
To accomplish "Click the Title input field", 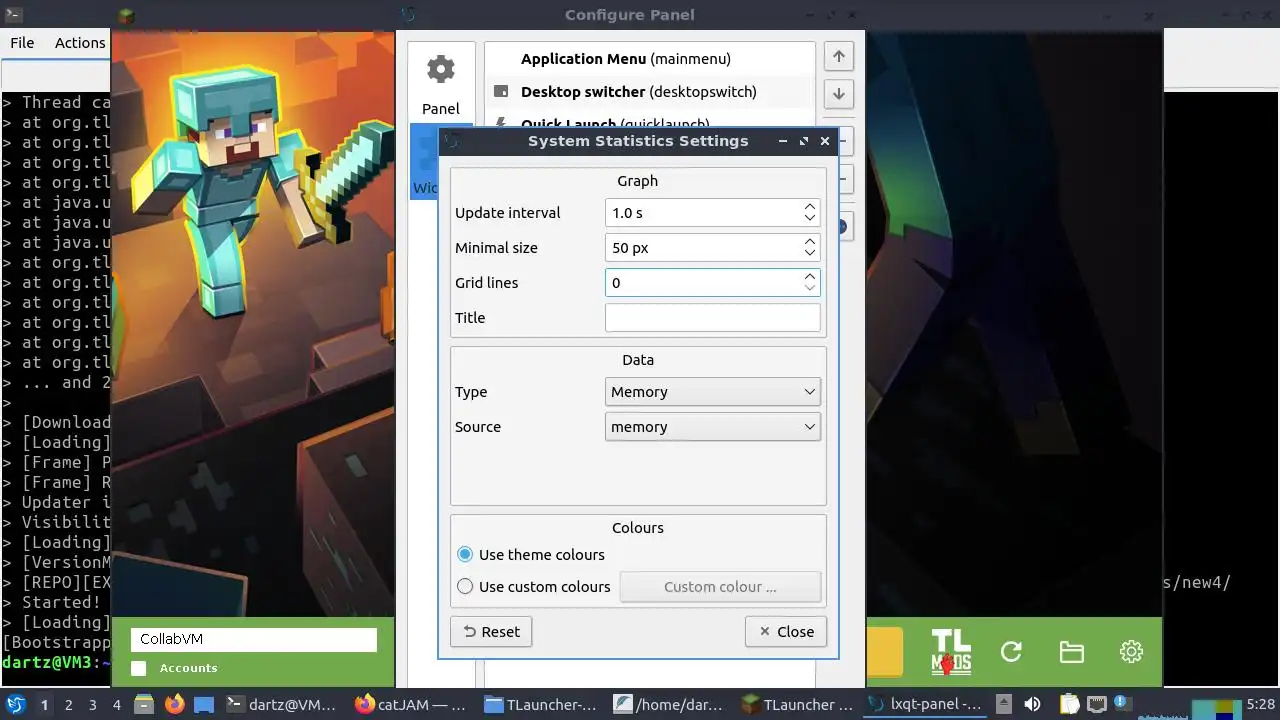I will coord(713,318).
